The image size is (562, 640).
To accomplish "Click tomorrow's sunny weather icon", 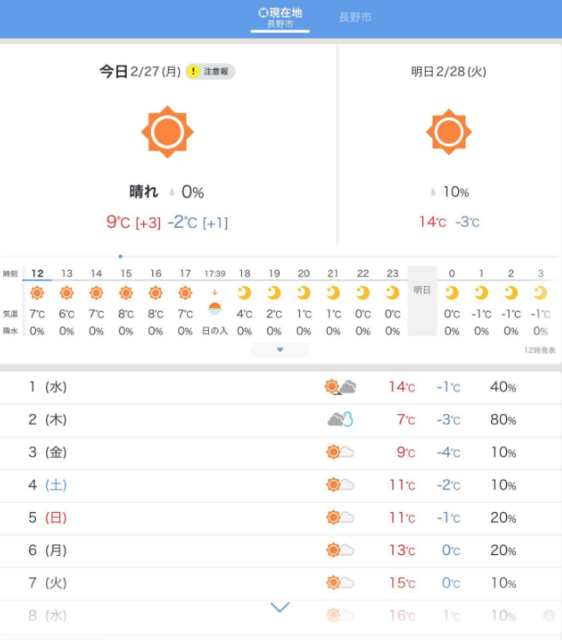I will pos(449,132).
